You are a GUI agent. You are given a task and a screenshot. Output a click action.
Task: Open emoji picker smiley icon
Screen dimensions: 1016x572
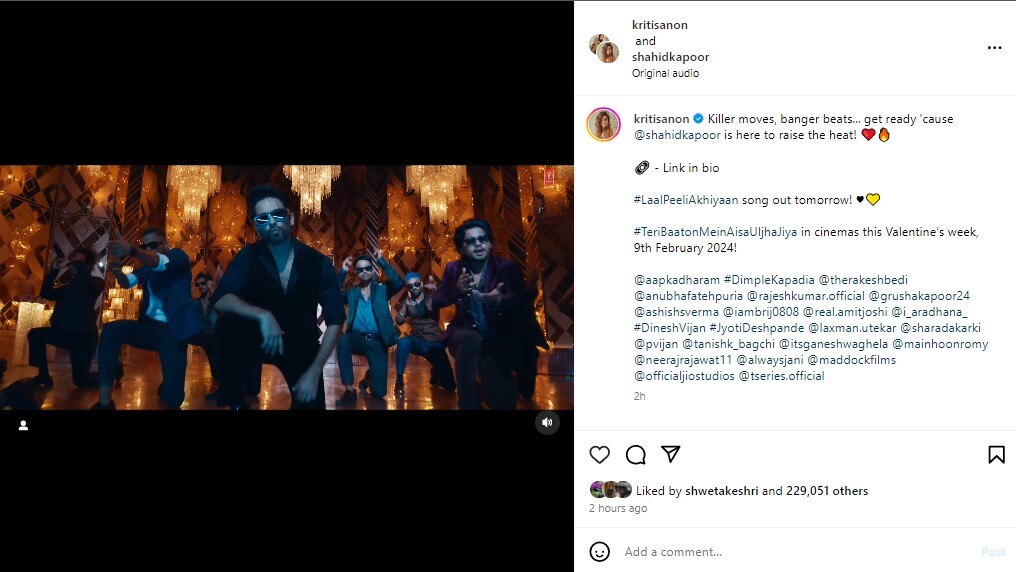pos(599,552)
